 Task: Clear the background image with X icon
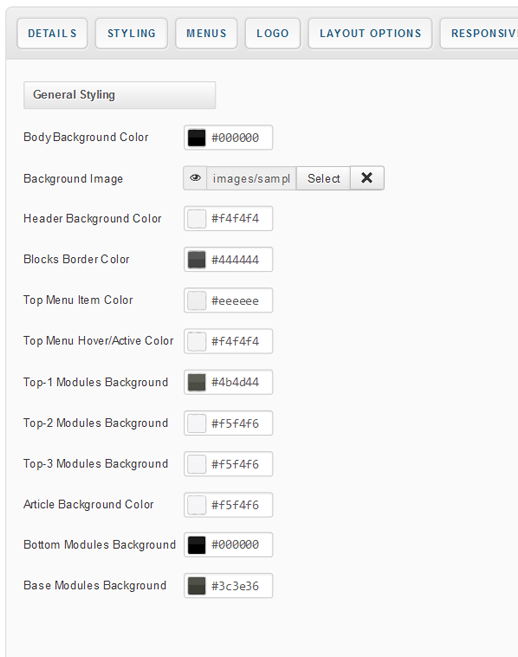coord(367,178)
